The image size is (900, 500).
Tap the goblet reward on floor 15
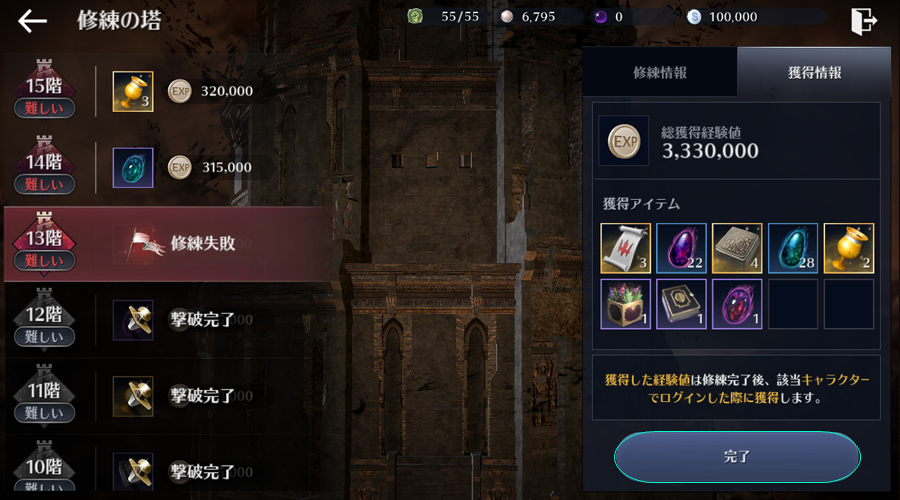(x=133, y=91)
